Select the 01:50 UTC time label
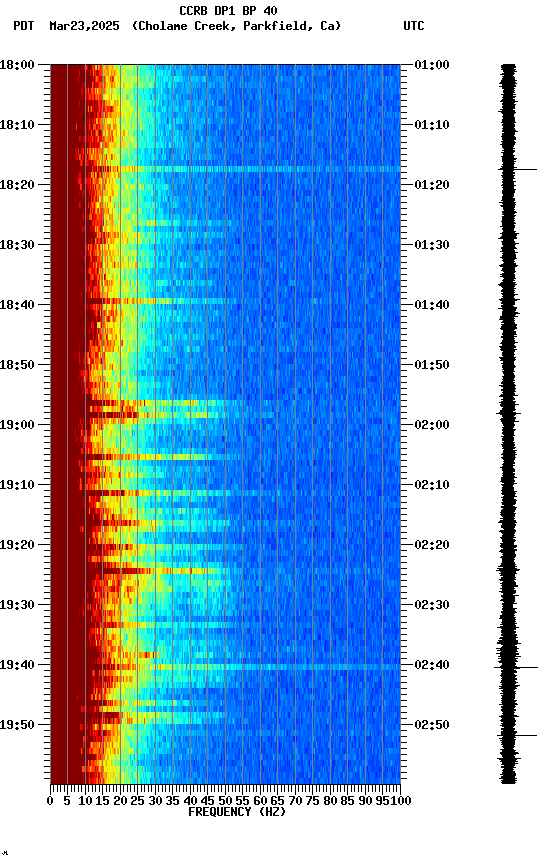 432,365
